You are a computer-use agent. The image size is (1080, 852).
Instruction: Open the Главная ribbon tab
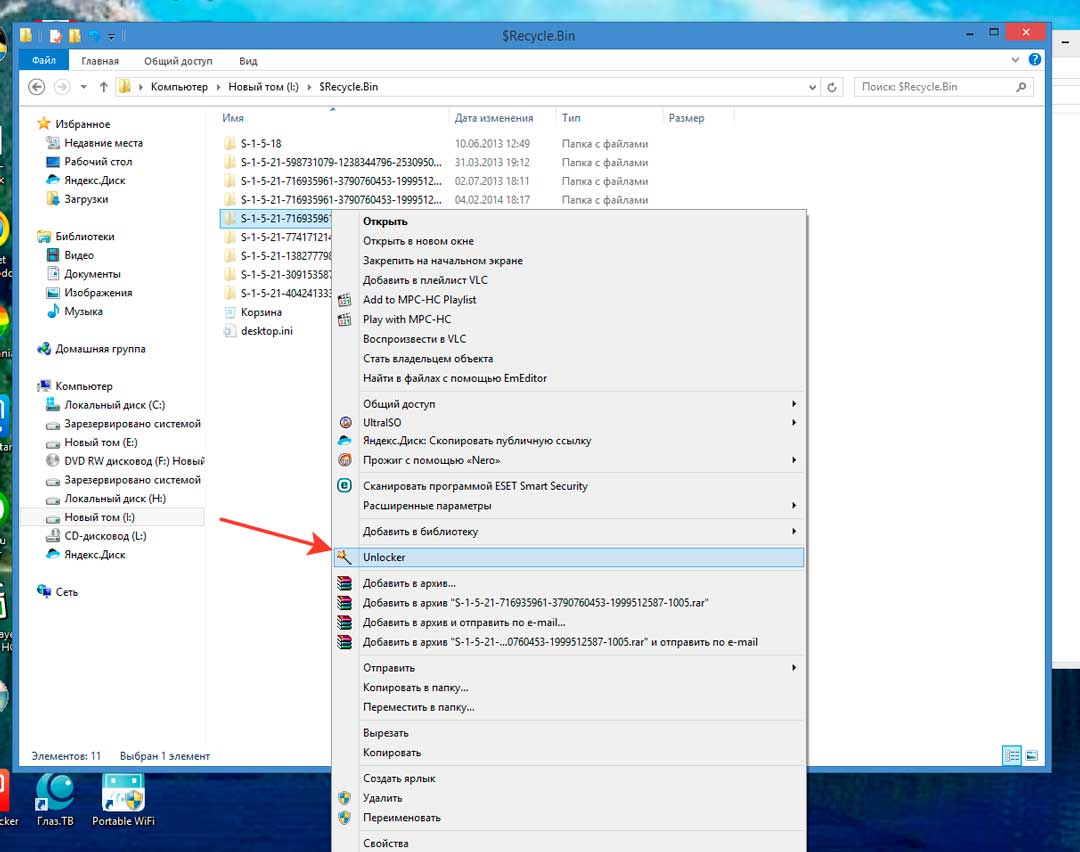(x=100, y=61)
